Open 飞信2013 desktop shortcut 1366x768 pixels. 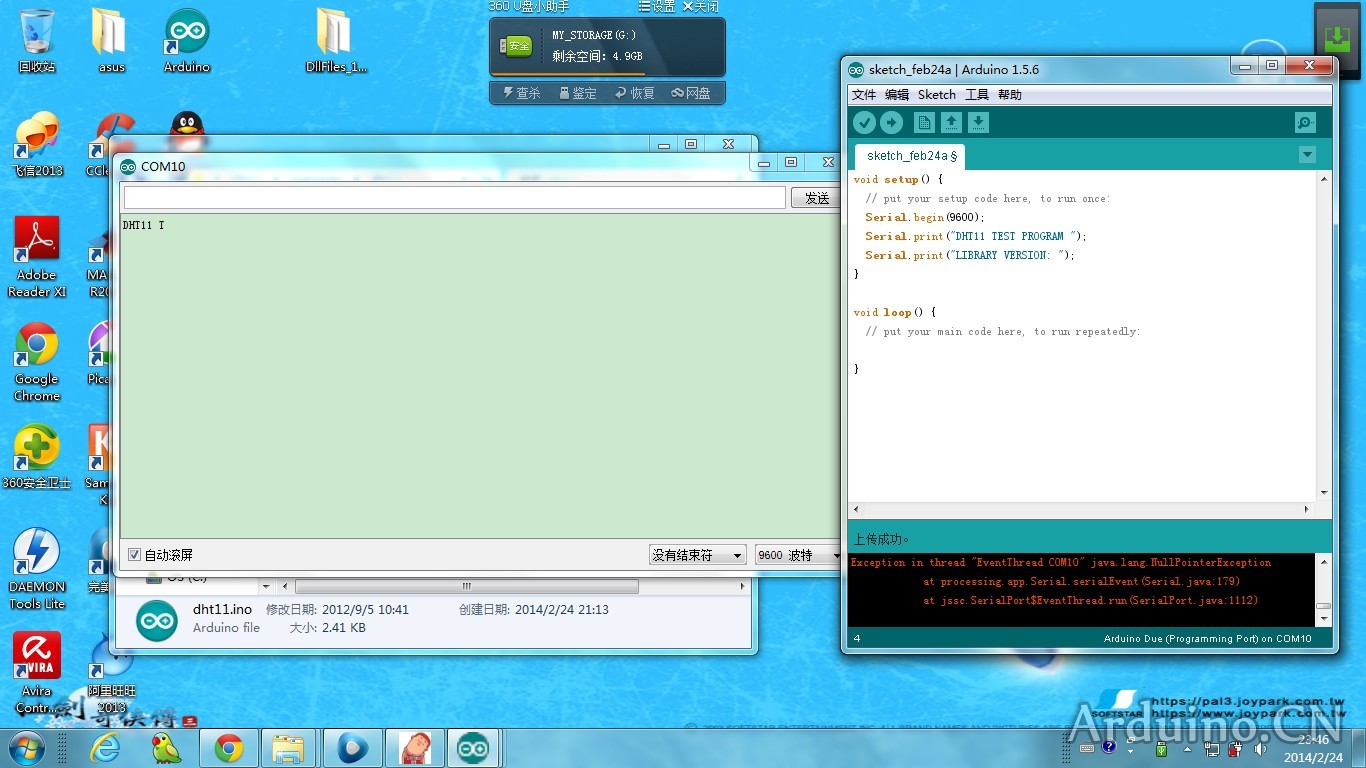(x=37, y=145)
